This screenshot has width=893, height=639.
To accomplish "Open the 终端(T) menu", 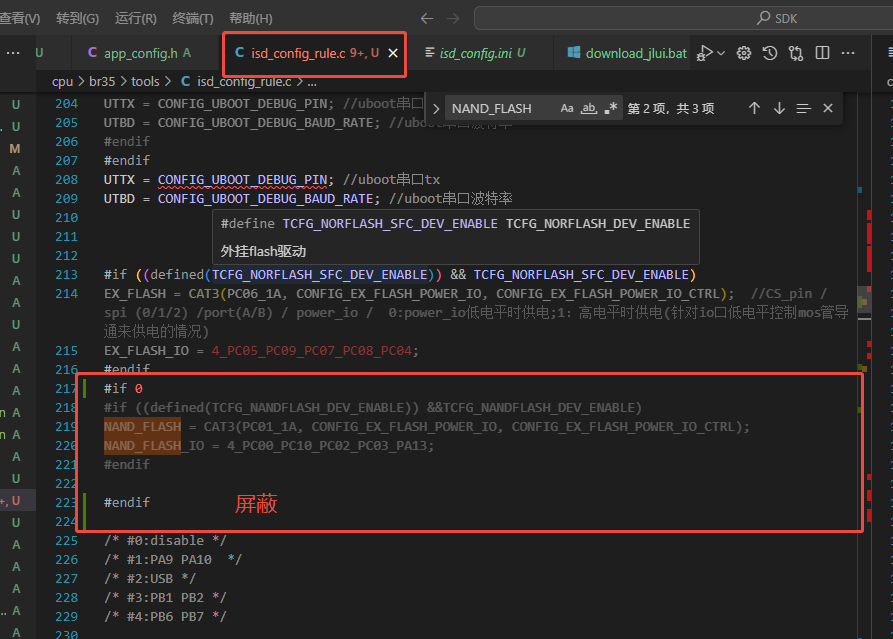I will pos(193,18).
